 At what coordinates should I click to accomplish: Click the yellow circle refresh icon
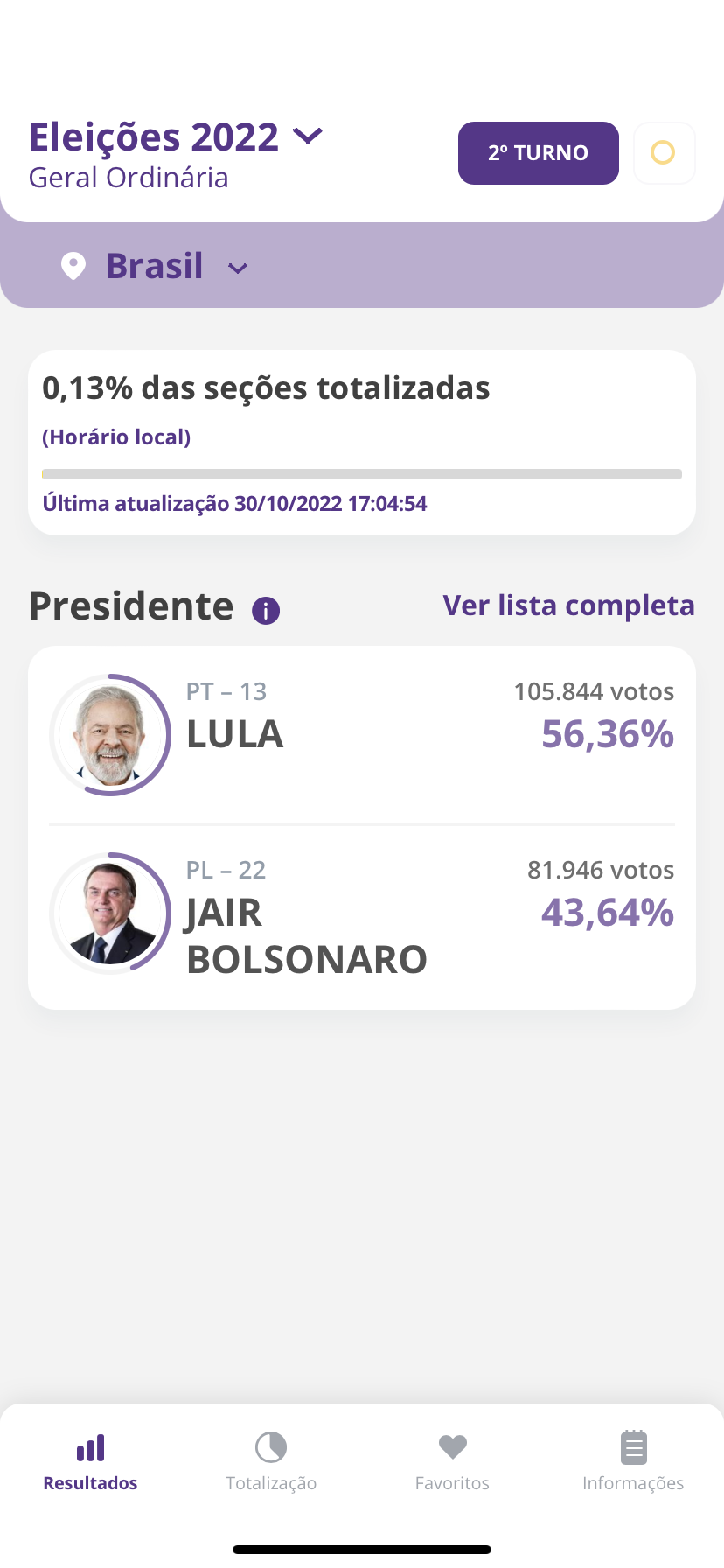click(x=664, y=153)
